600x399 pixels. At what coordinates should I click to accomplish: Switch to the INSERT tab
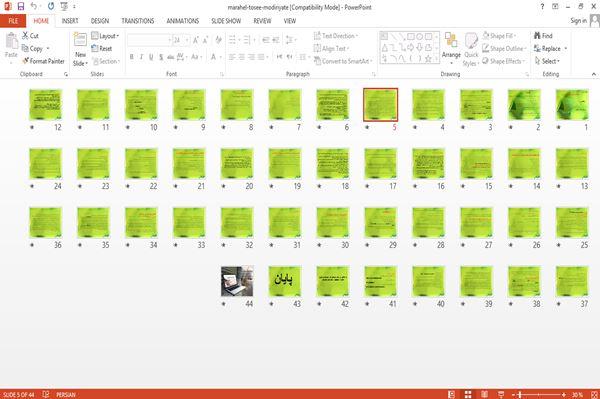(x=70, y=21)
